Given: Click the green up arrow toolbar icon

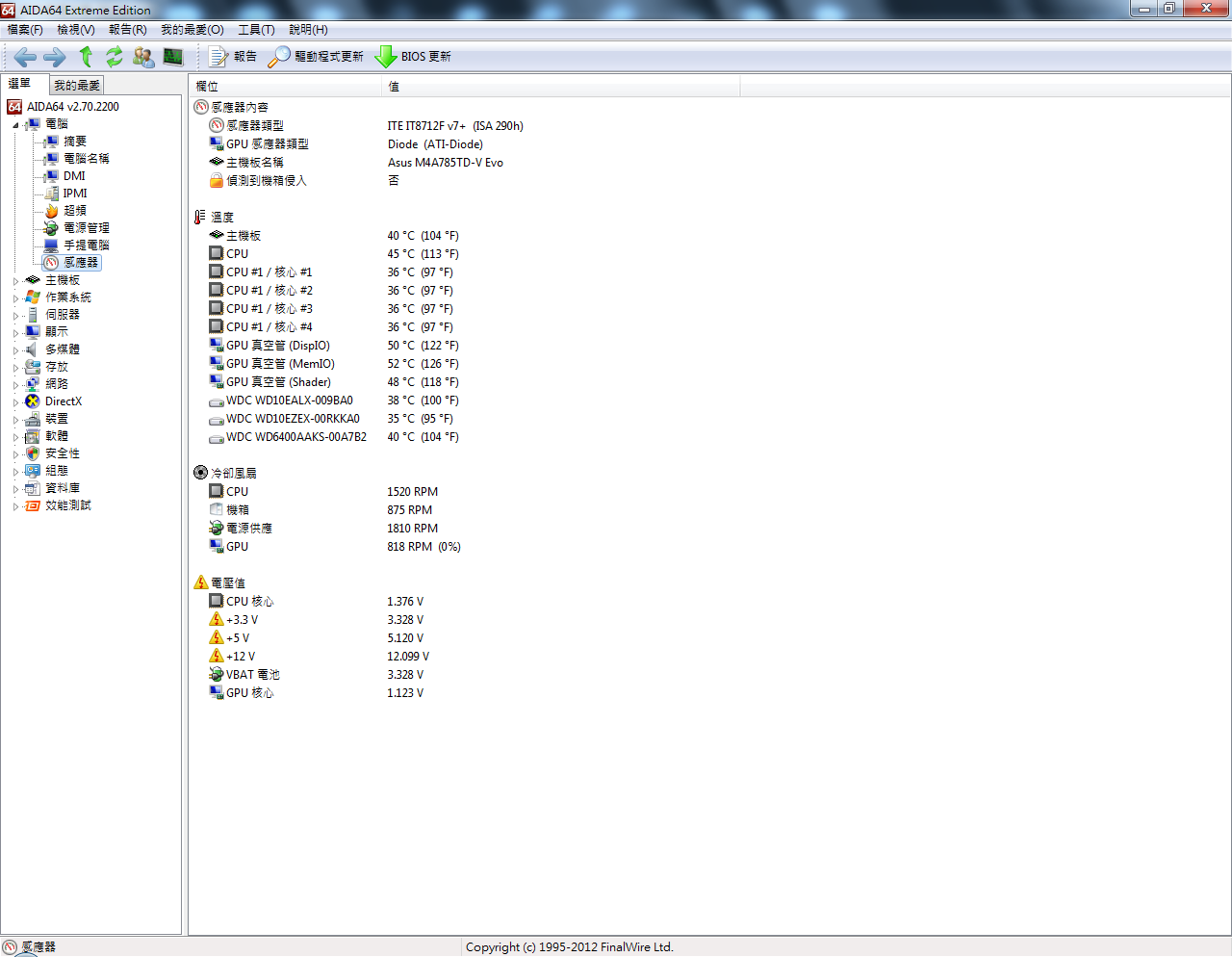Looking at the screenshot, I should tap(86, 57).
